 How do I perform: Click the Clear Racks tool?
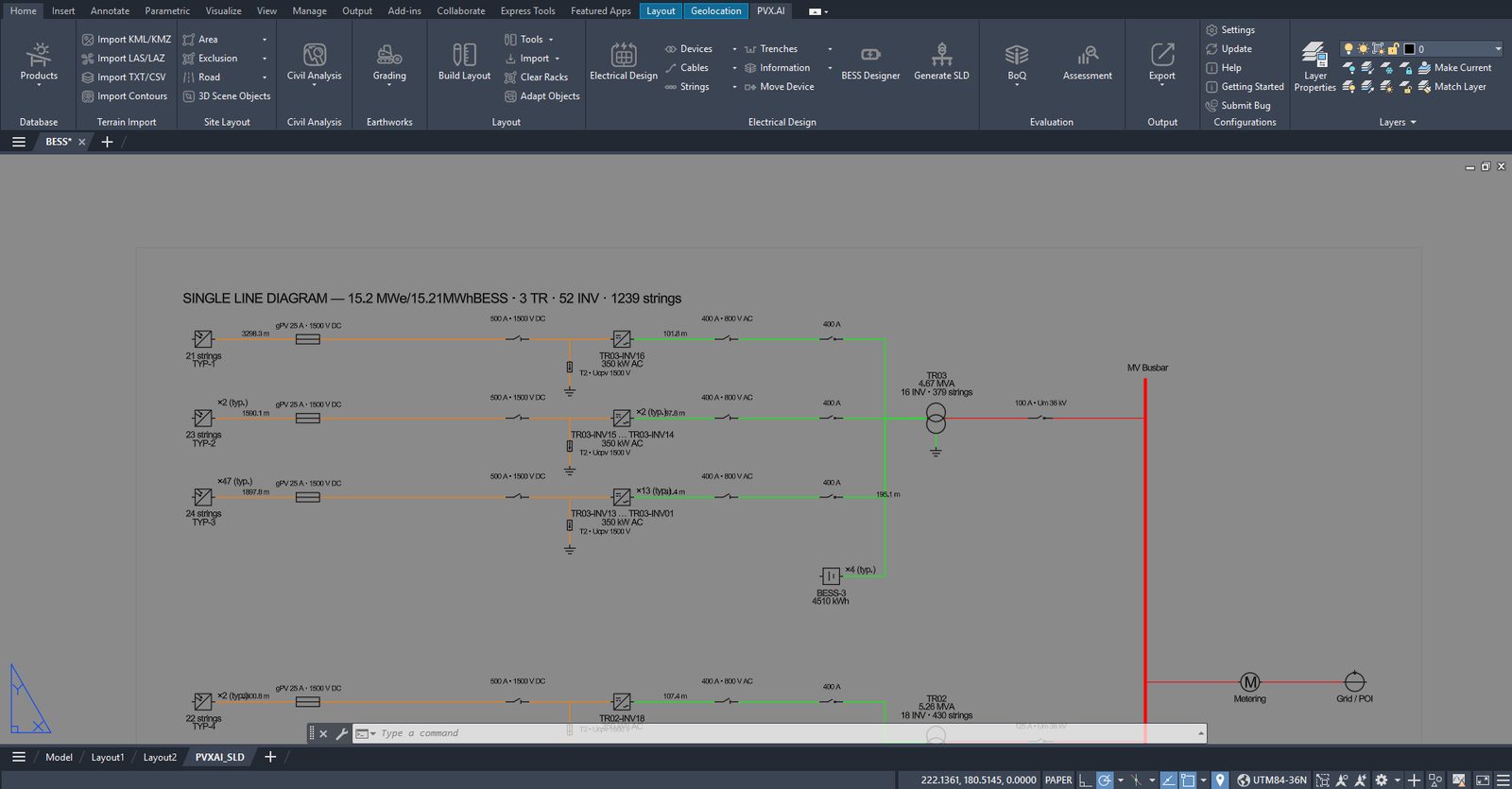click(536, 77)
